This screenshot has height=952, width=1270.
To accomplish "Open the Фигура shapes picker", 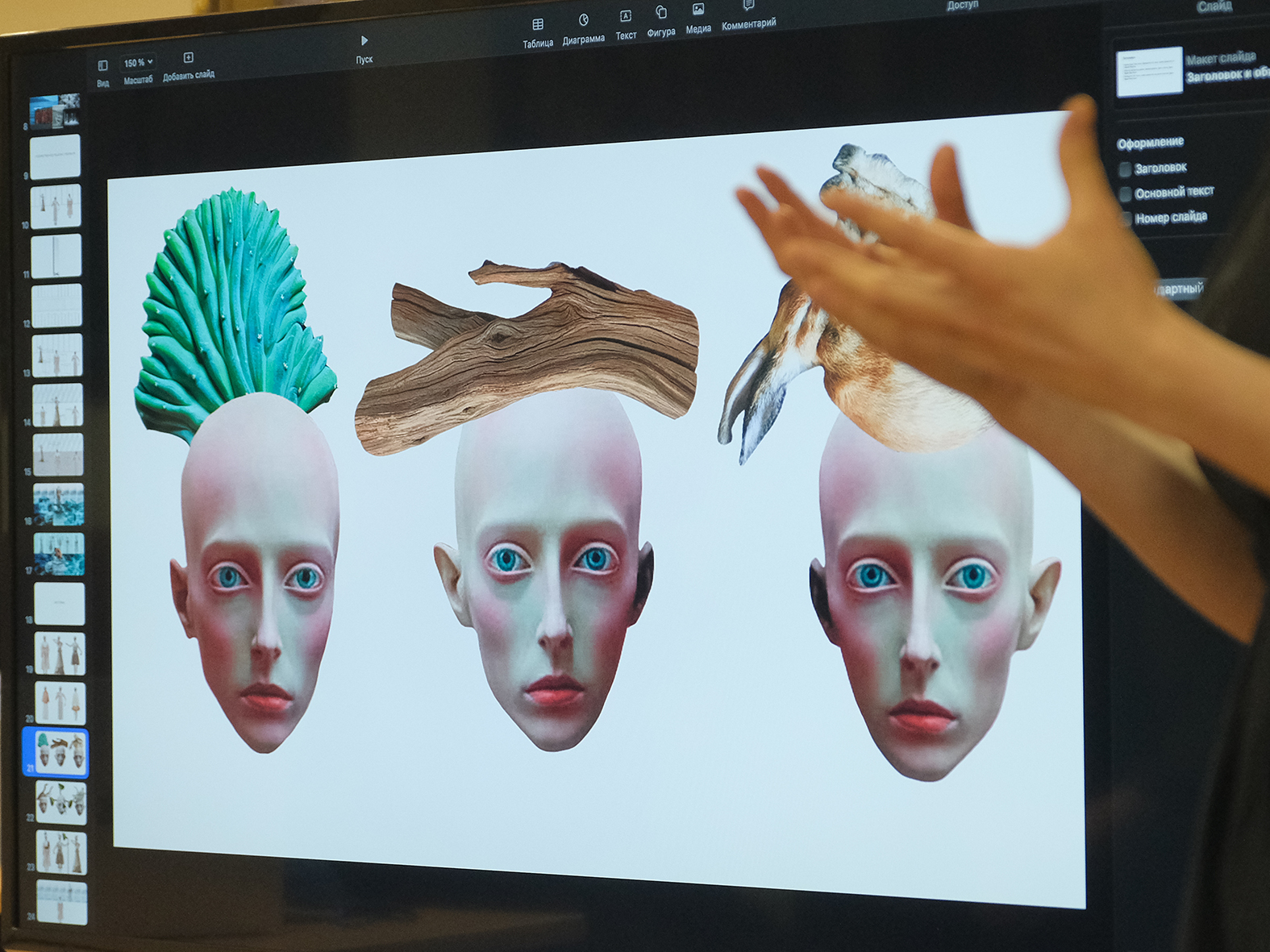I will (661, 13).
